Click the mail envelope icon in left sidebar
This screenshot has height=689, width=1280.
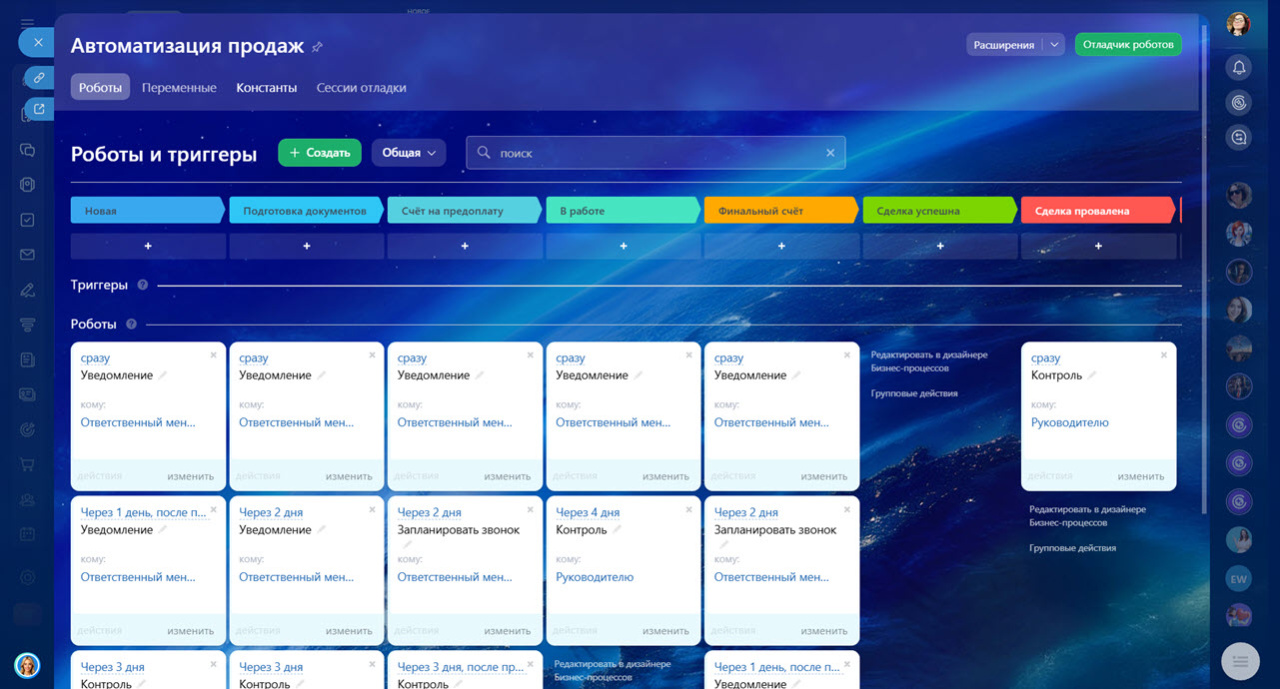tap(28, 255)
